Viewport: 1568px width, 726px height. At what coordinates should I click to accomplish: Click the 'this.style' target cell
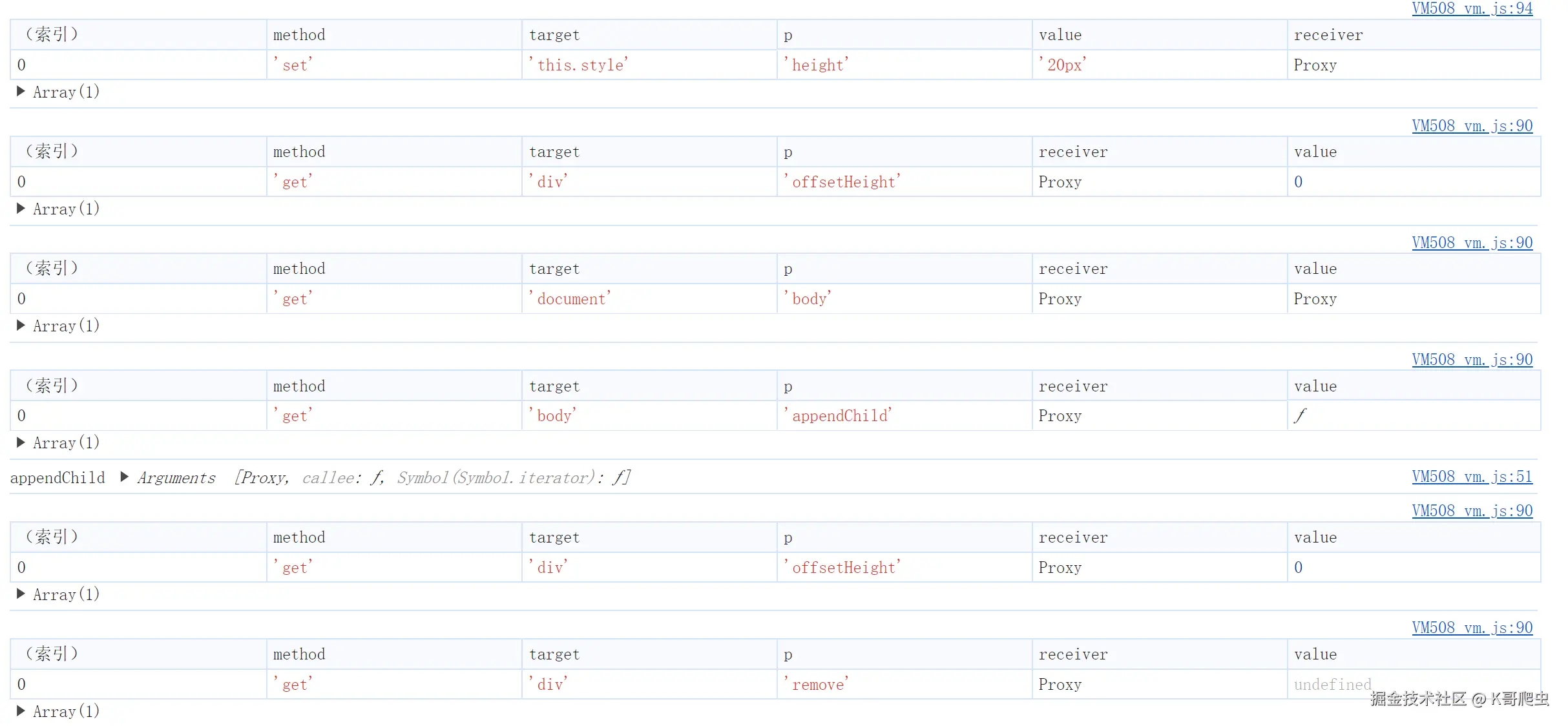578,65
